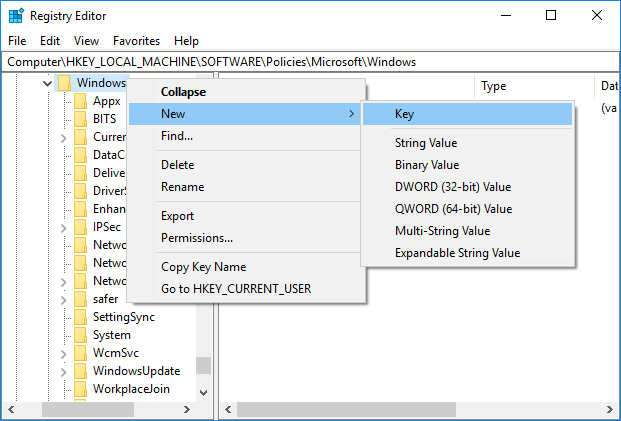Click the BITS key folder icon
621x421 pixels.
pyautogui.click(x=81, y=119)
